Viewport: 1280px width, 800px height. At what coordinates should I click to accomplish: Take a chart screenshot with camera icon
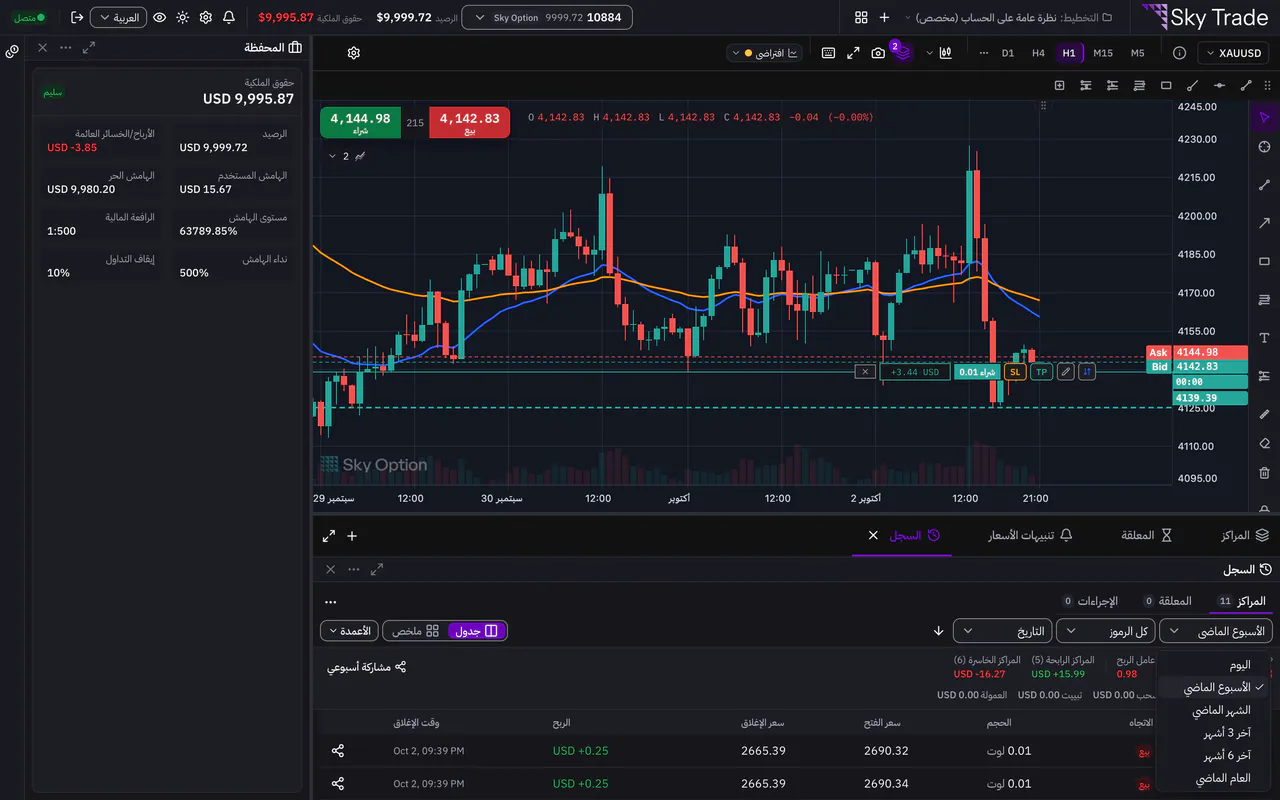coord(878,53)
